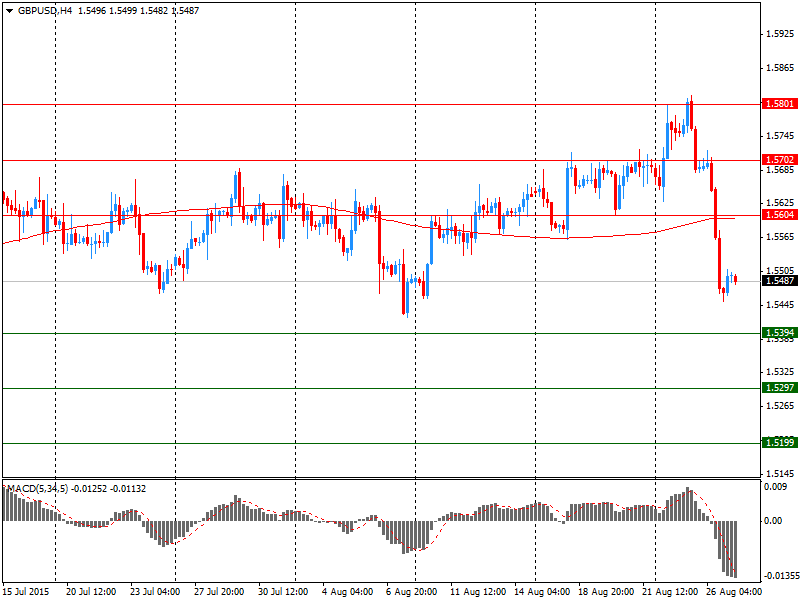Click the 1.5865 price scale value
This screenshot has height=600, width=800.
(x=781, y=68)
